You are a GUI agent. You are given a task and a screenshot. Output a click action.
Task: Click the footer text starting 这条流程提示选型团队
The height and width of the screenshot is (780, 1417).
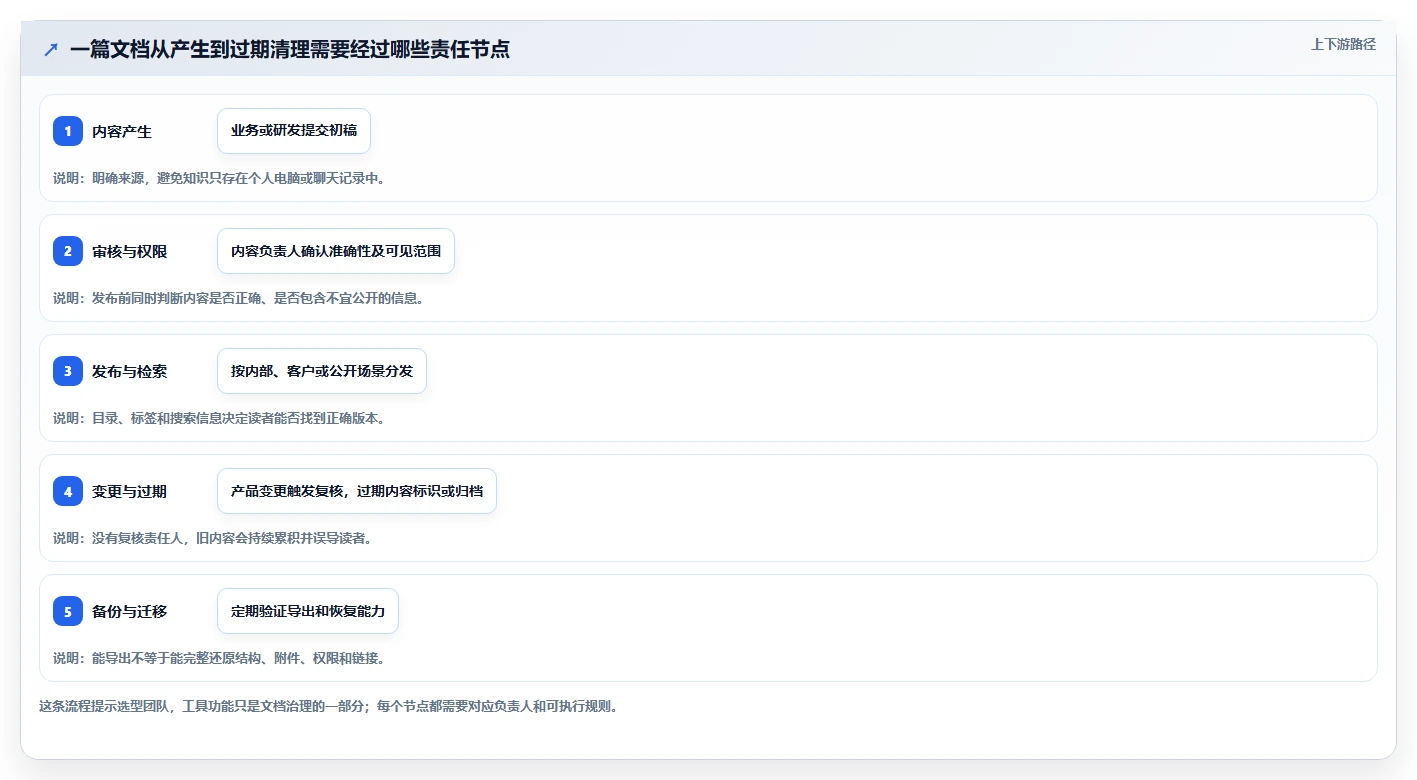pos(328,706)
